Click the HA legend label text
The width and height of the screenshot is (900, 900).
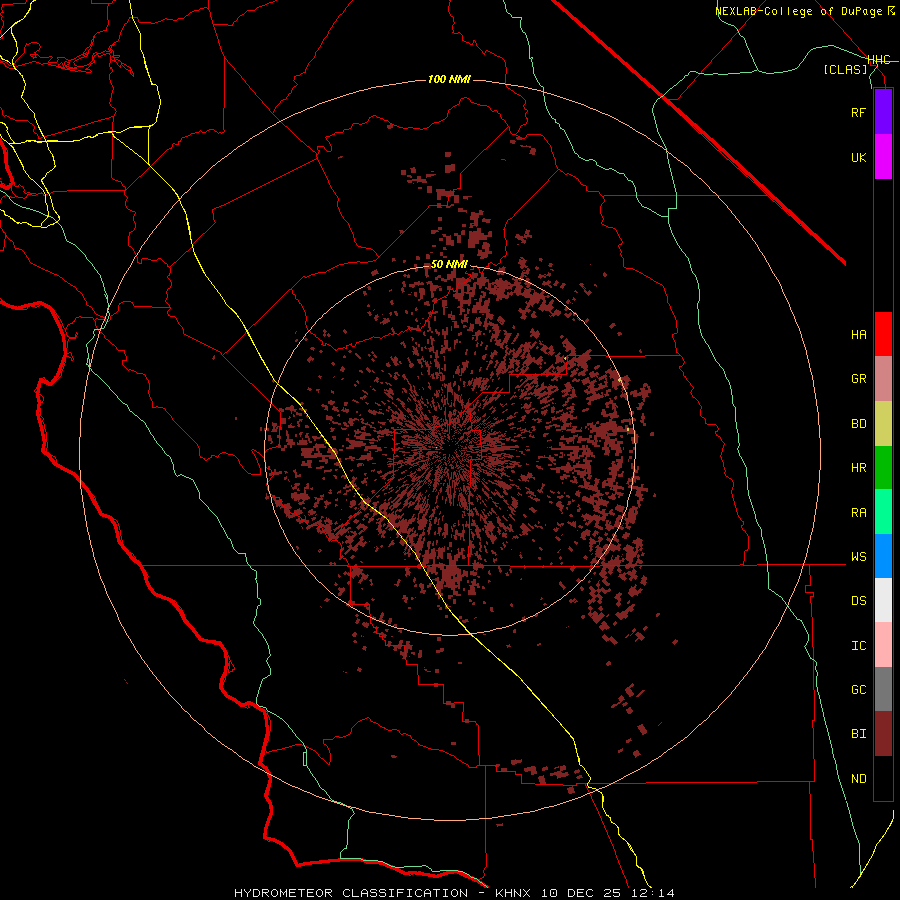tap(858, 334)
